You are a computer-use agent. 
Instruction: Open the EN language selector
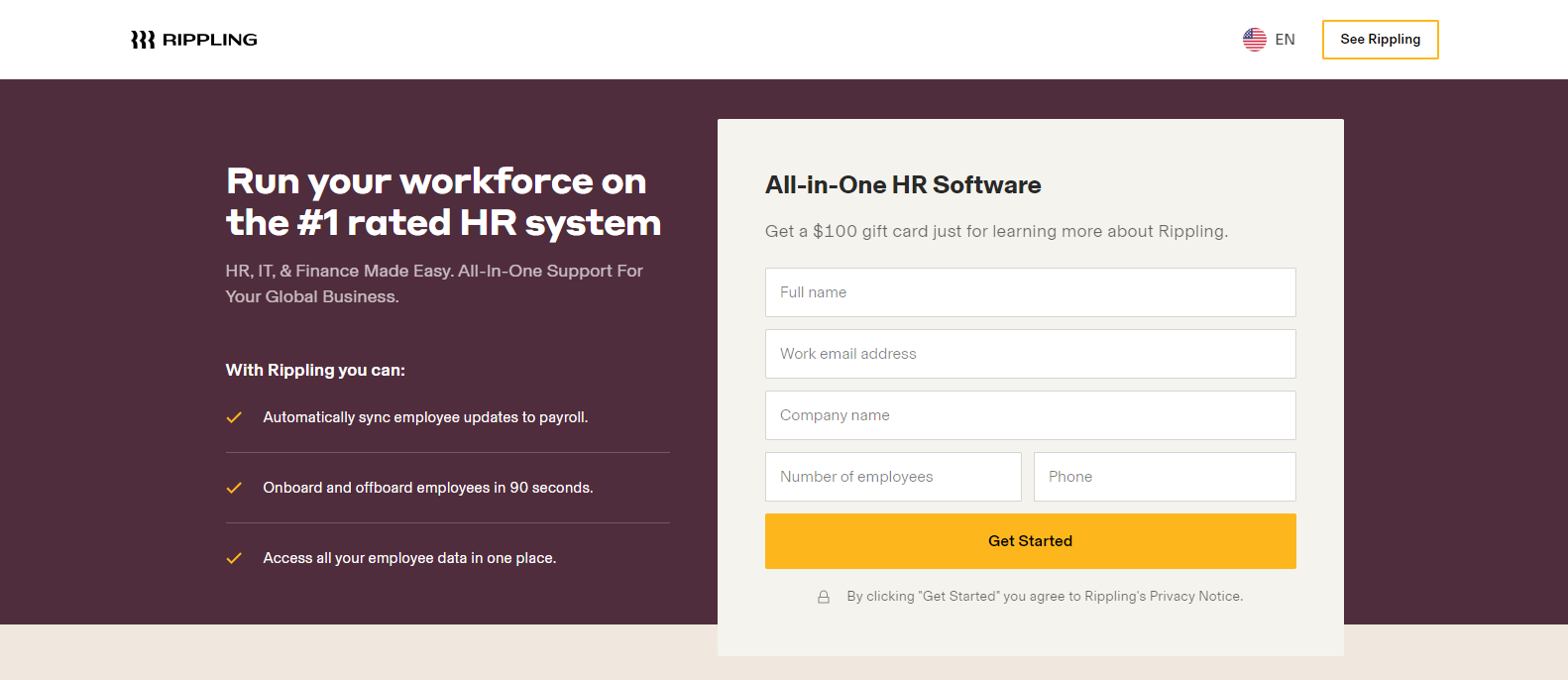(x=1270, y=40)
